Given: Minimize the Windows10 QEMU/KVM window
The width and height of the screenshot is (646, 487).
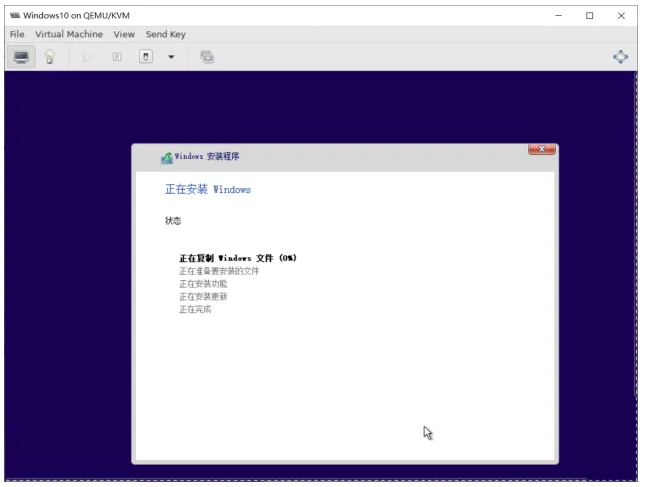Looking at the screenshot, I should [x=558, y=16].
